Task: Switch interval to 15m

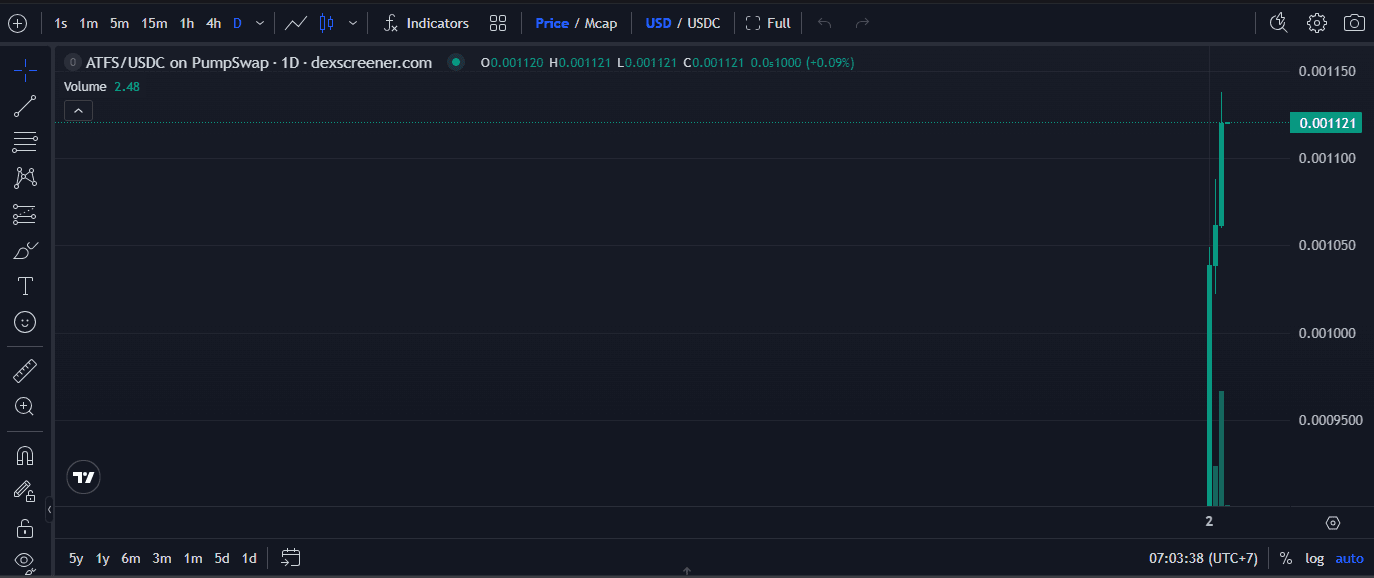Action: (154, 23)
